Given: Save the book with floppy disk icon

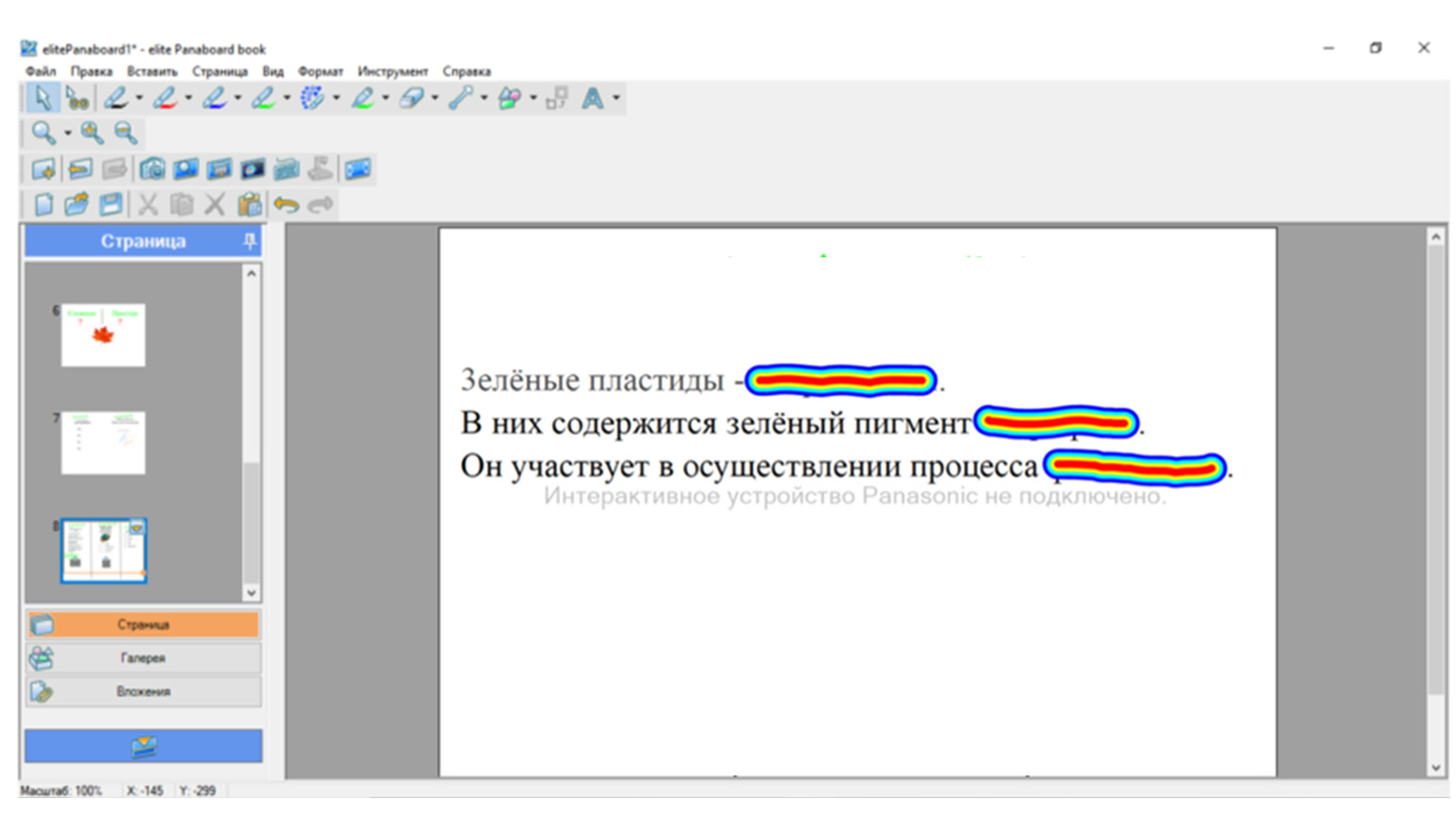Looking at the screenshot, I should pos(111,204).
